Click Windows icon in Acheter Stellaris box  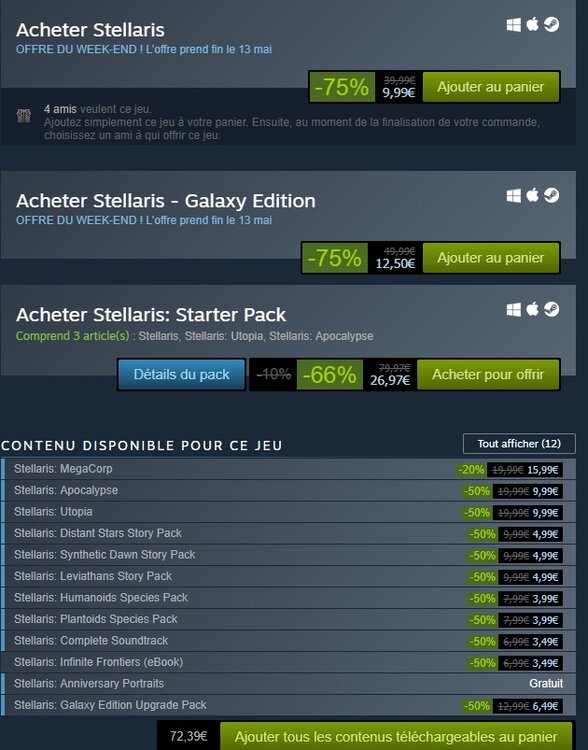514,24
